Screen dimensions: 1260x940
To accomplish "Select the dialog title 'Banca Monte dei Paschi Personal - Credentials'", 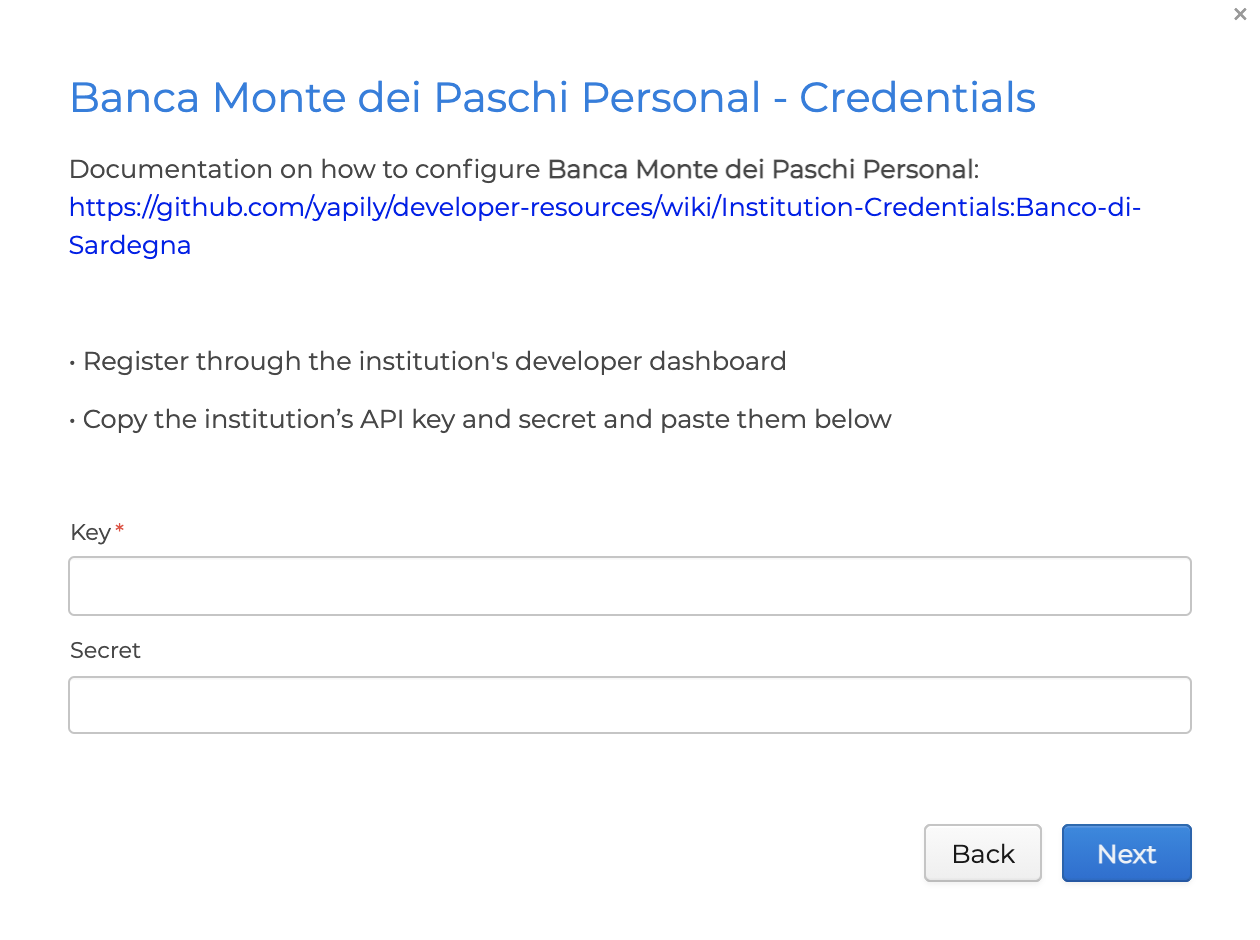I will (553, 98).
